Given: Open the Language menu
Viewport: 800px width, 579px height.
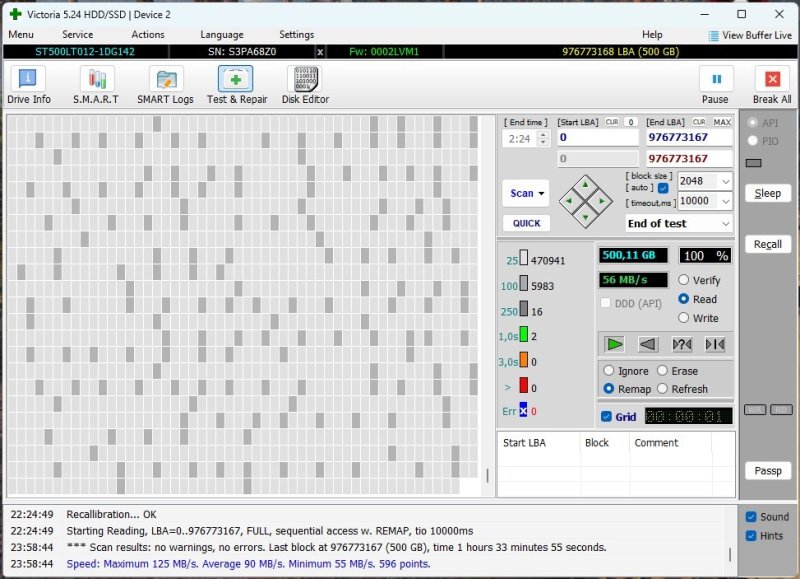Looking at the screenshot, I should pyautogui.click(x=221, y=35).
